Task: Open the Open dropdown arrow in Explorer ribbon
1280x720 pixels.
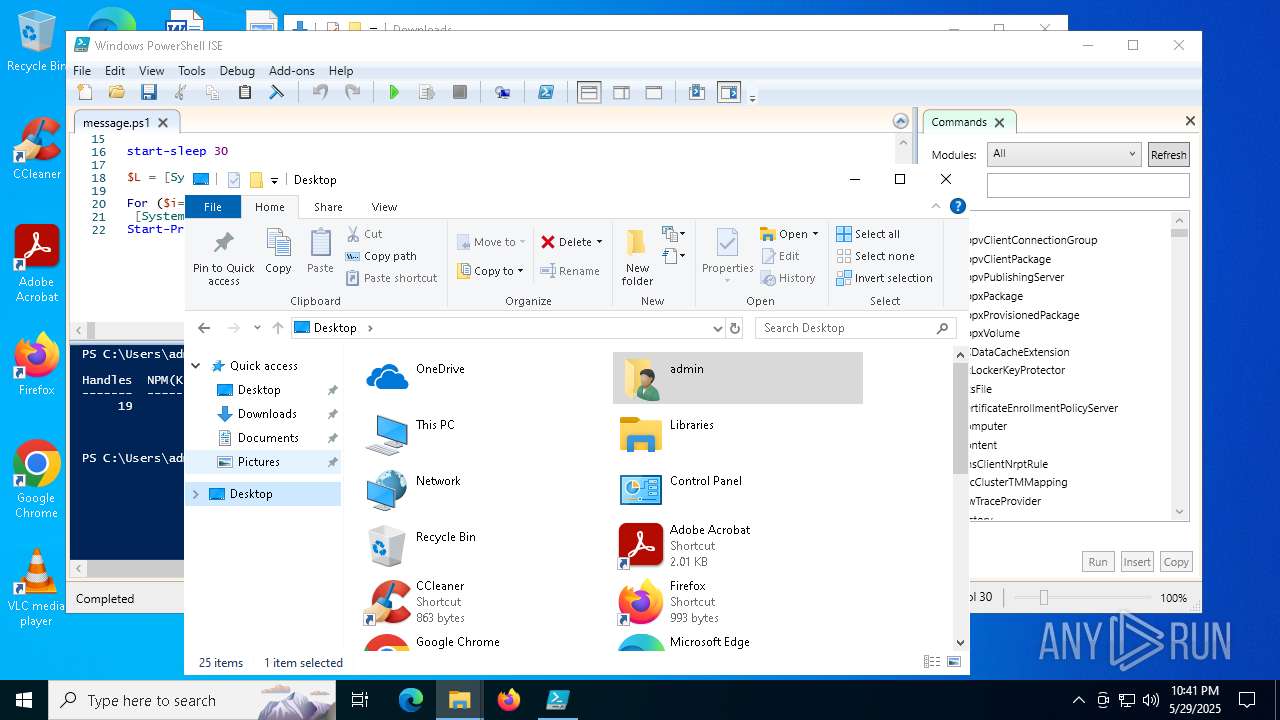Action: pyautogui.click(x=816, y=234)
